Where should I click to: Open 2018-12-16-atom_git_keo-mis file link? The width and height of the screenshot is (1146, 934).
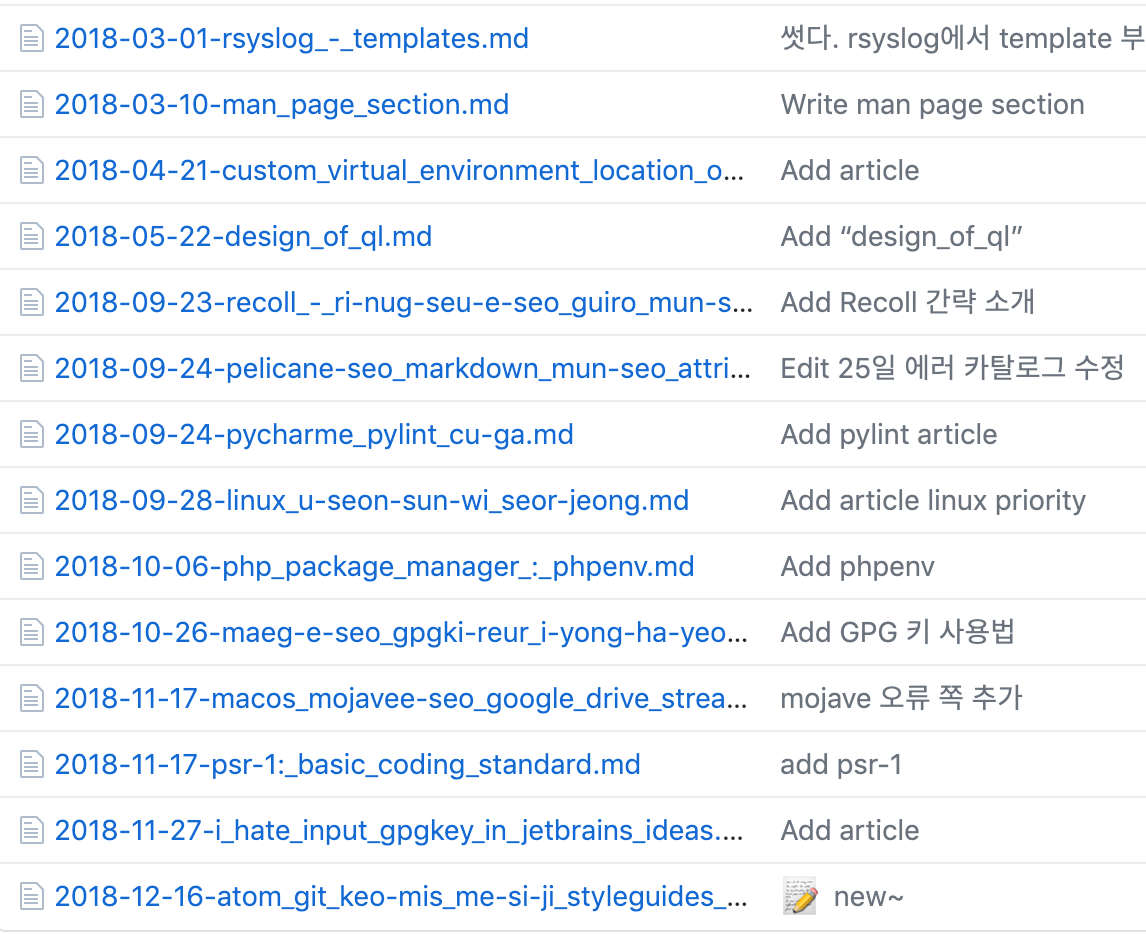click(401, 897)
